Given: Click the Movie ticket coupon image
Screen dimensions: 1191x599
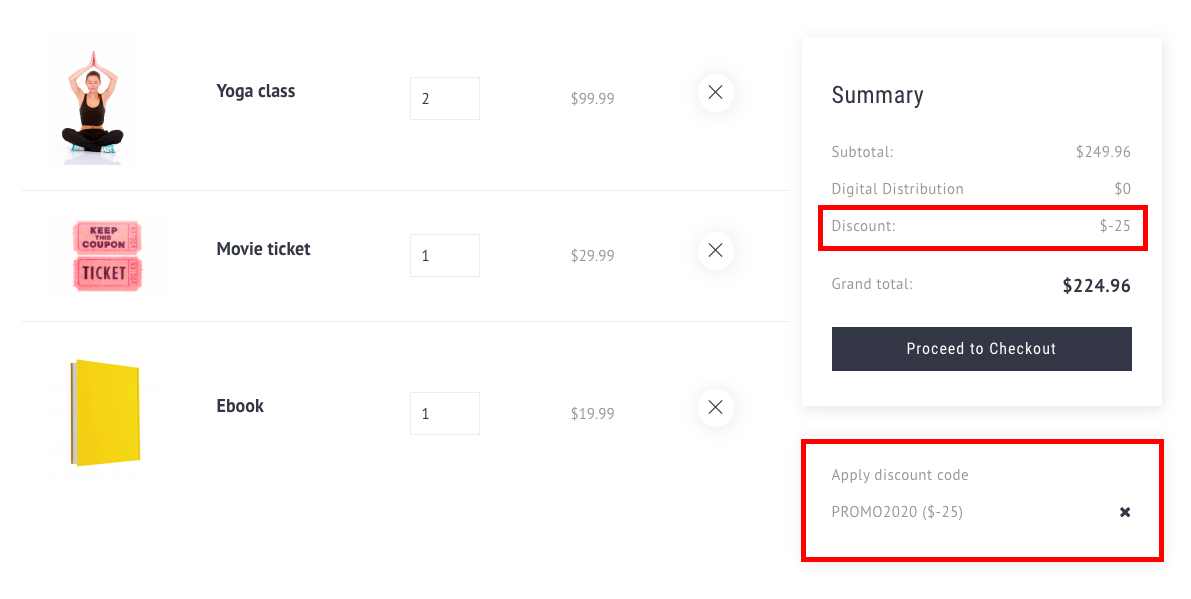Looking at the screenshot, I should 107,256.
